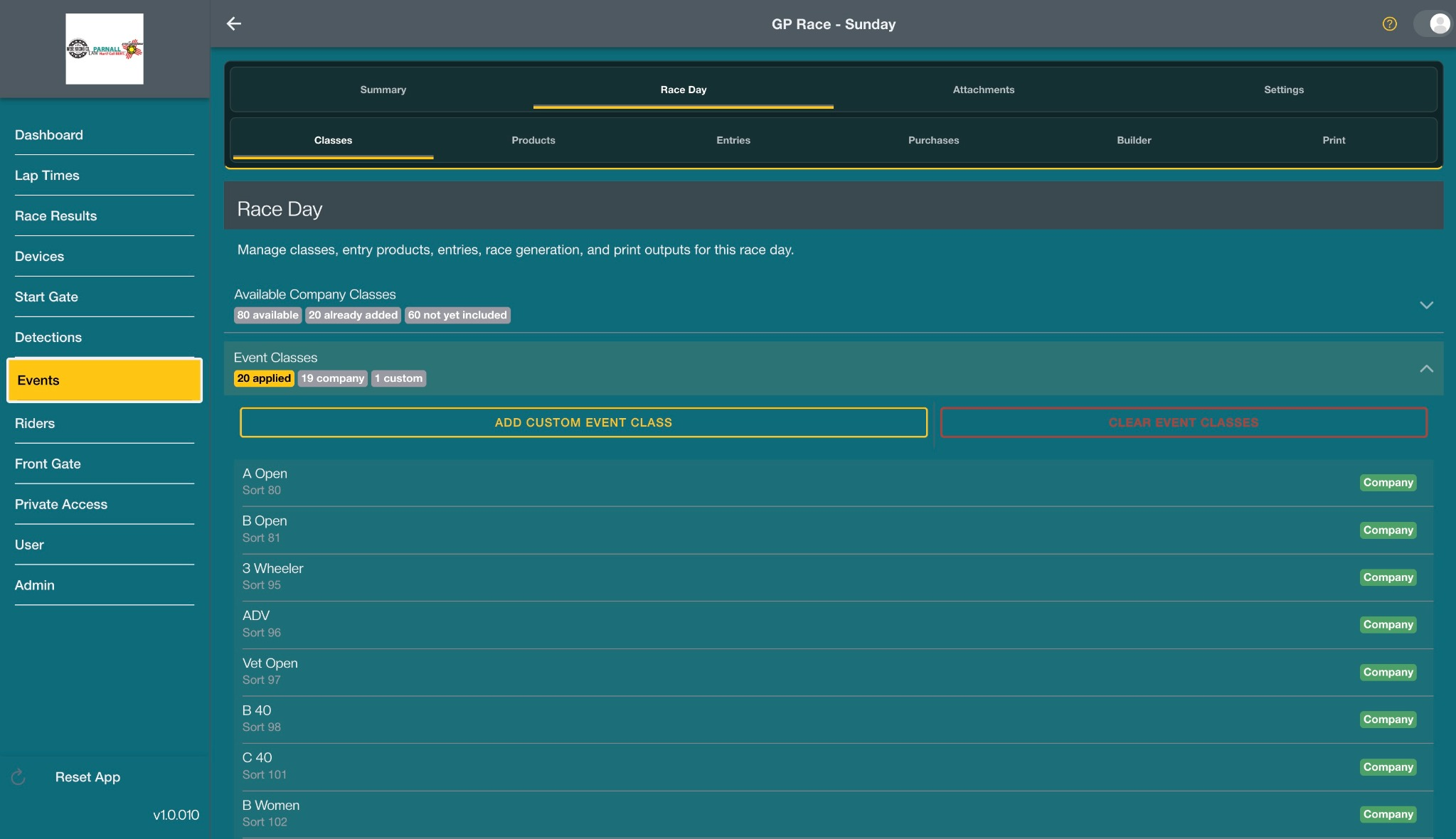
Task: Open the user profile avatar
Action: (x=1439, y=23)
